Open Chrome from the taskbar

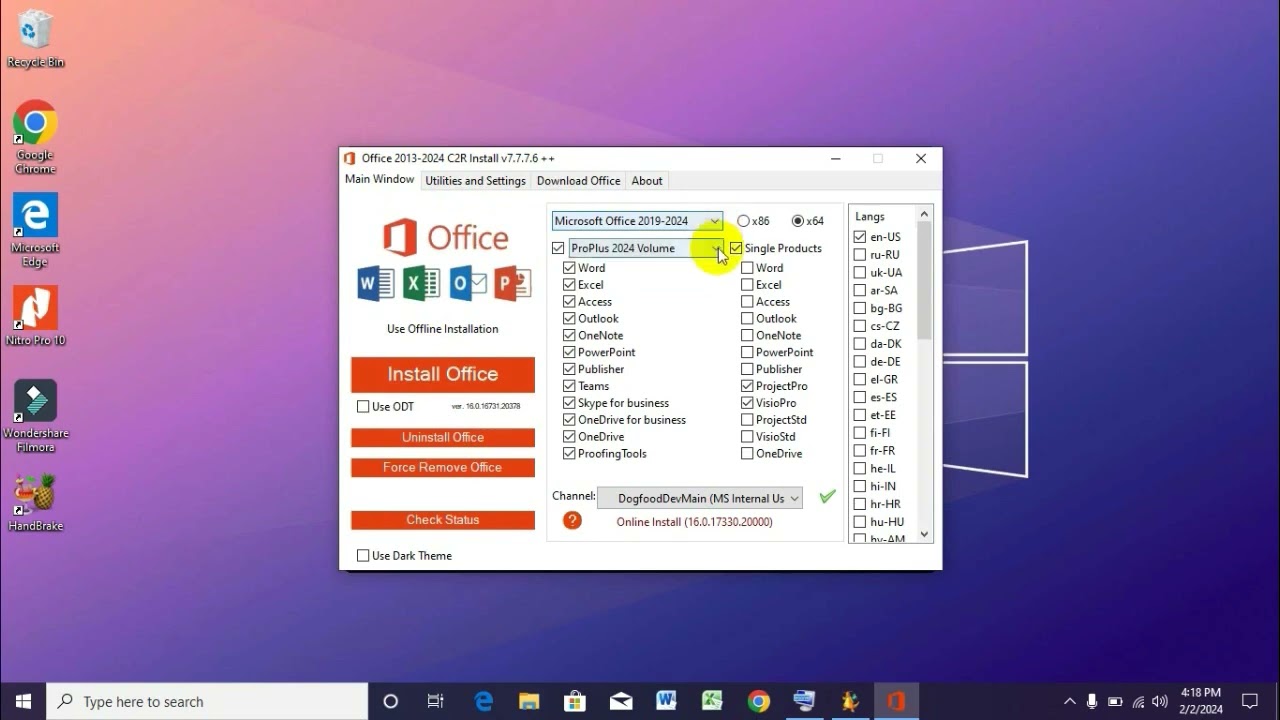[x=759, y=701]
